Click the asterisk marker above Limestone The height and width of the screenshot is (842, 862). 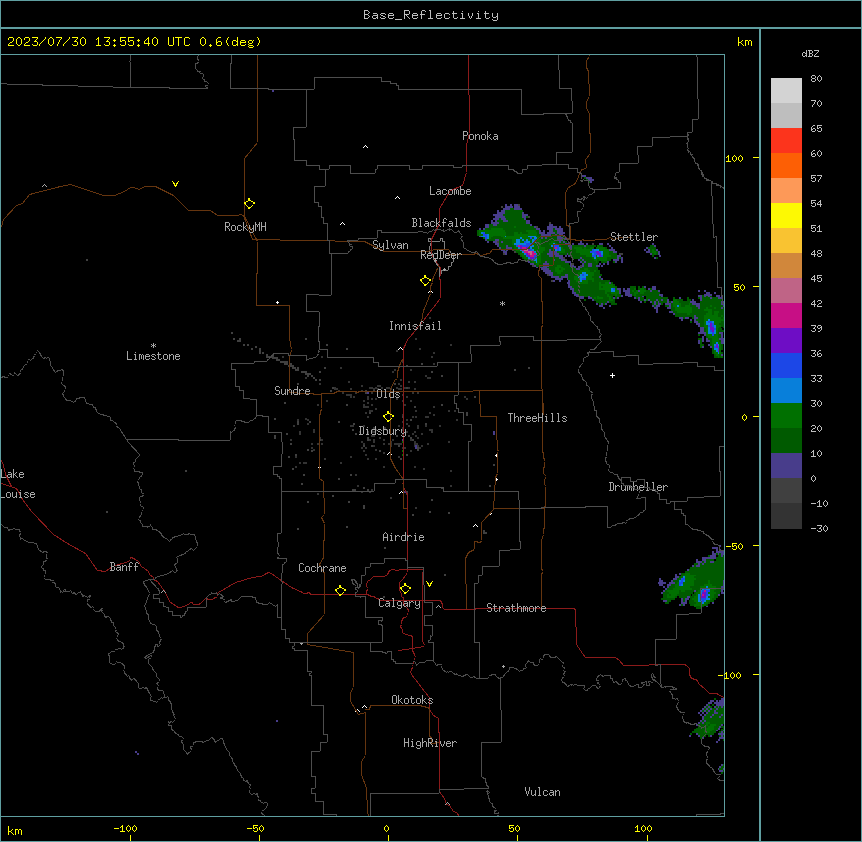pos(153,346)
